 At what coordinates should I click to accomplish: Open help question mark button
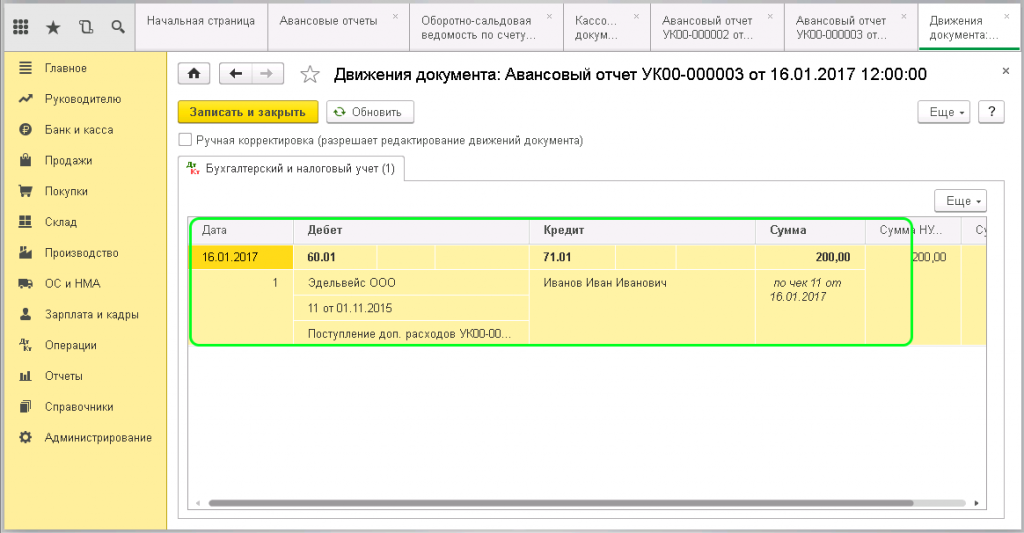pos(990,112)
